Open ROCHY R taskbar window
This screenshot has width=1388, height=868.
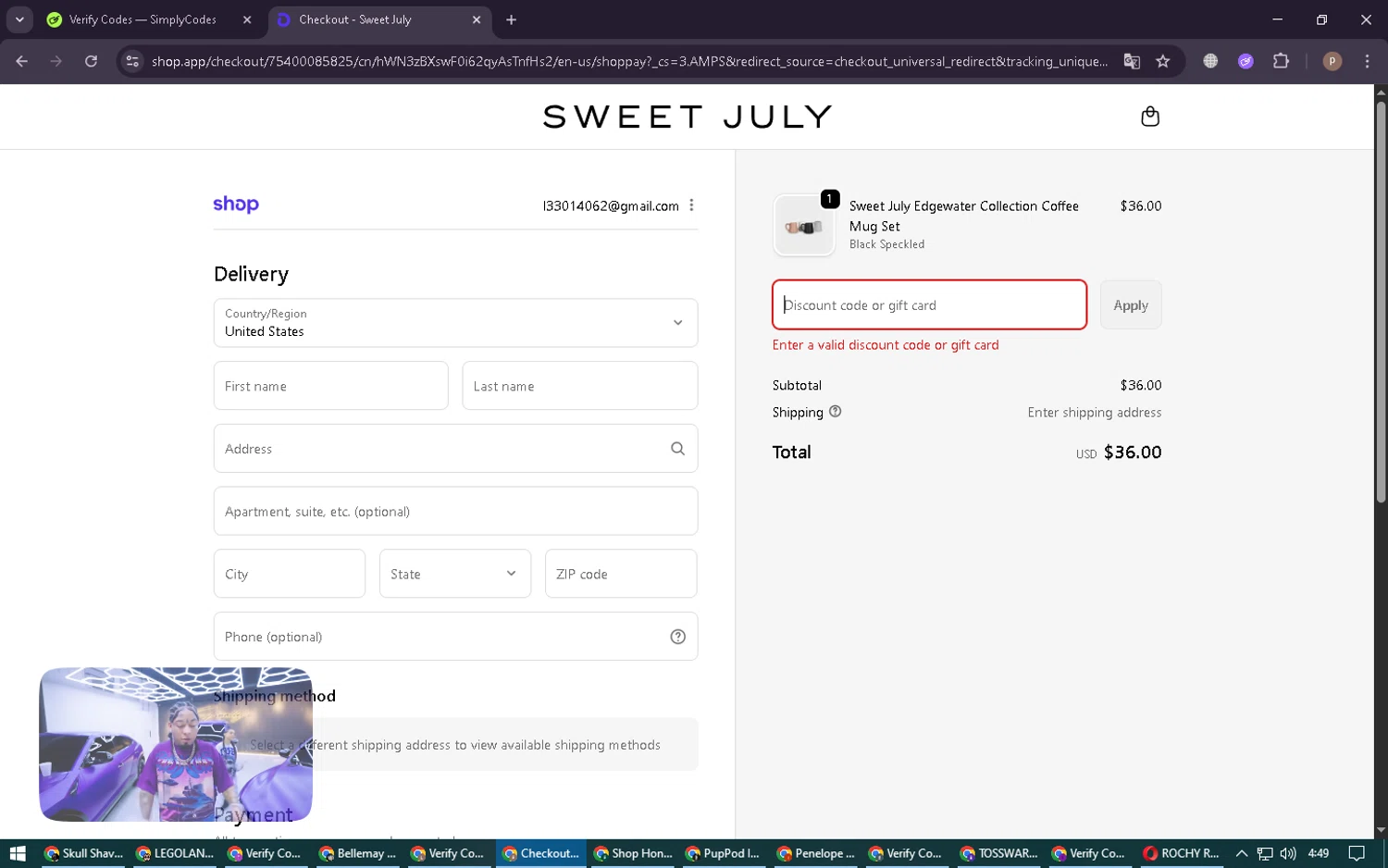(x=1182, y=853)
